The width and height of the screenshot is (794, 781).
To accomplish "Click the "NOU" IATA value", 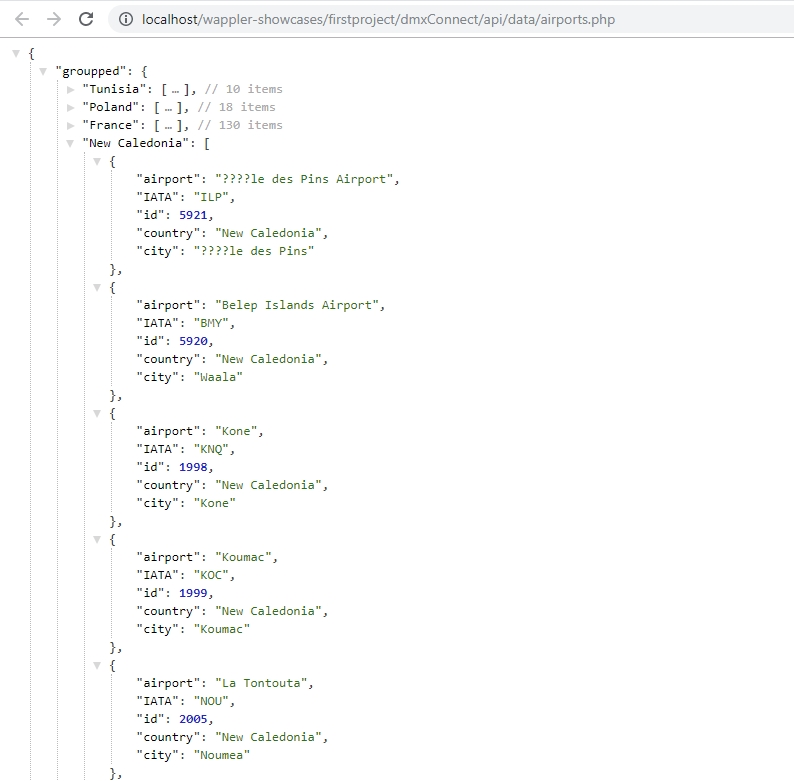I will (x=212, y=701).
